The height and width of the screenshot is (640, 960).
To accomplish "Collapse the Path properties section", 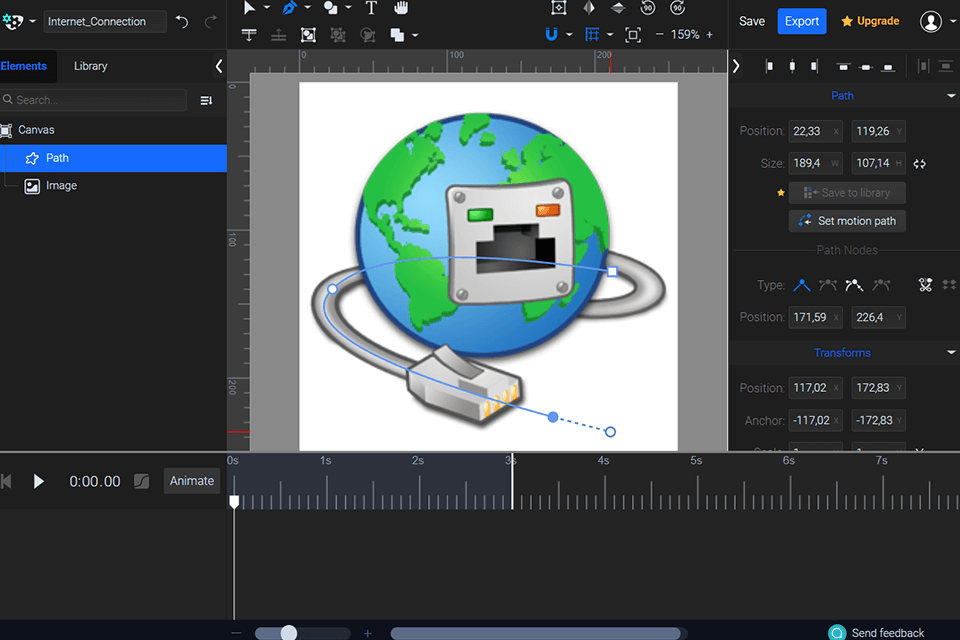I will (951, 96).
